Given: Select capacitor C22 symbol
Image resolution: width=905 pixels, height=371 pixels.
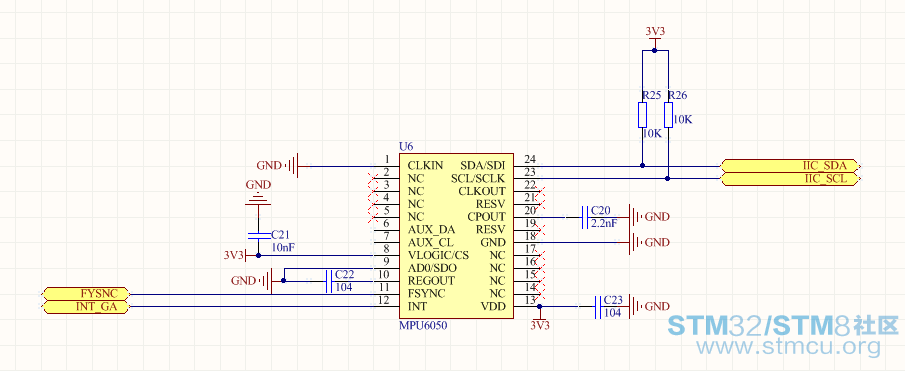Looking at the screenshot, I should [329, 281].
